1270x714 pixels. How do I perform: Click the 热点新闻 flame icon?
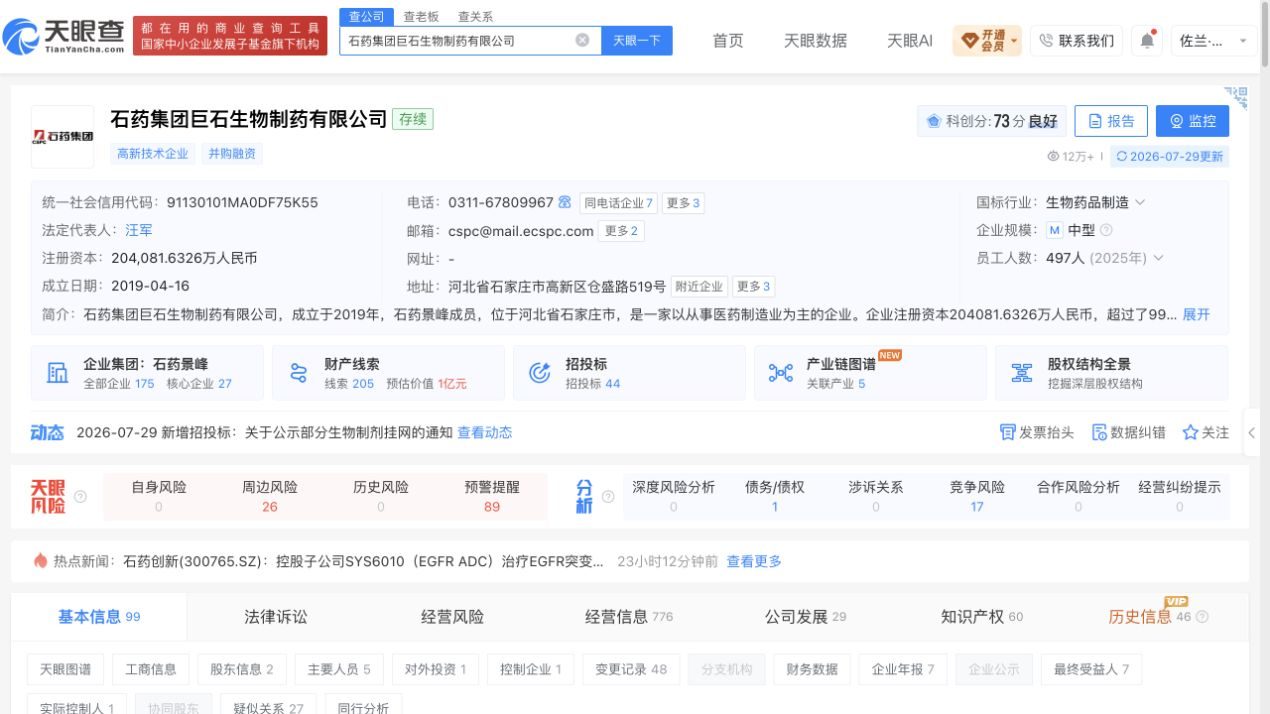tap(40, 561)
